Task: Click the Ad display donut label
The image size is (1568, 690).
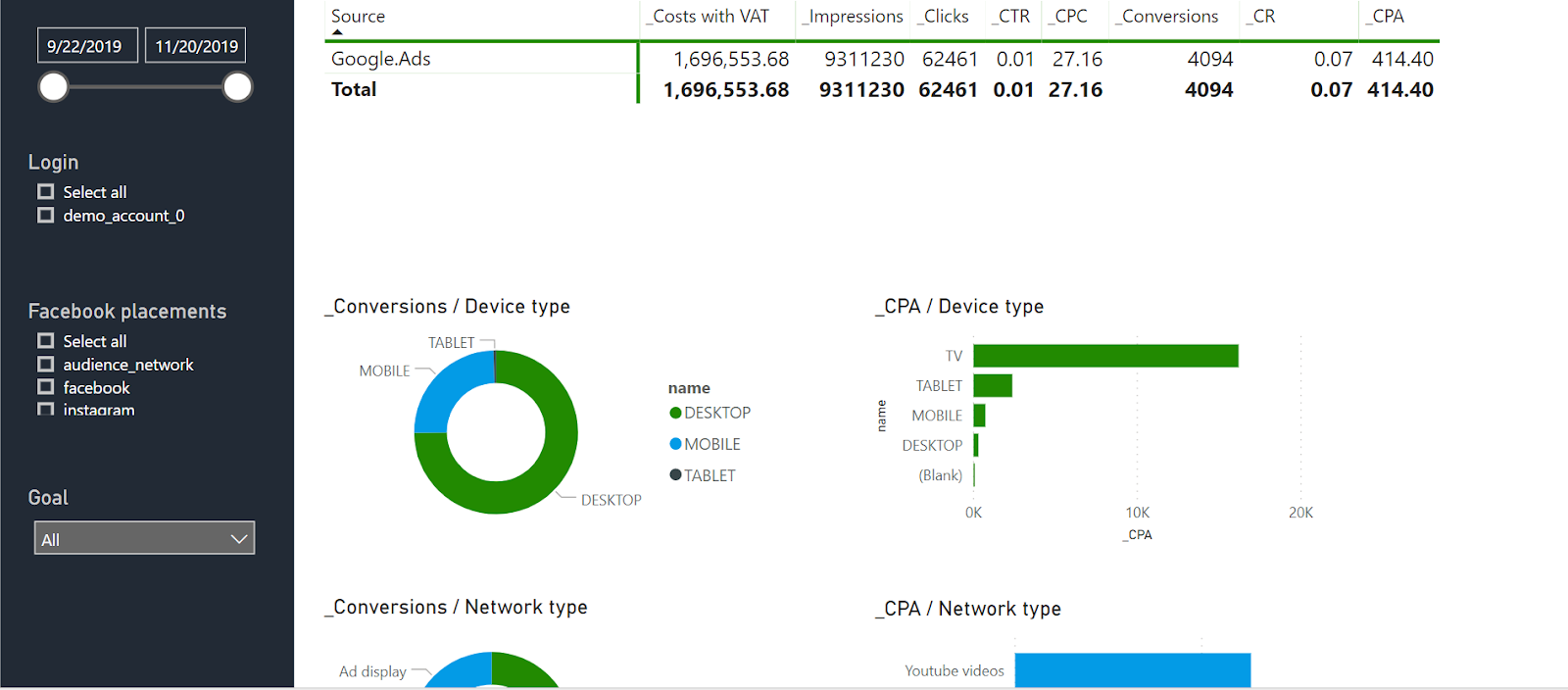Action: [x=372, y=671]
